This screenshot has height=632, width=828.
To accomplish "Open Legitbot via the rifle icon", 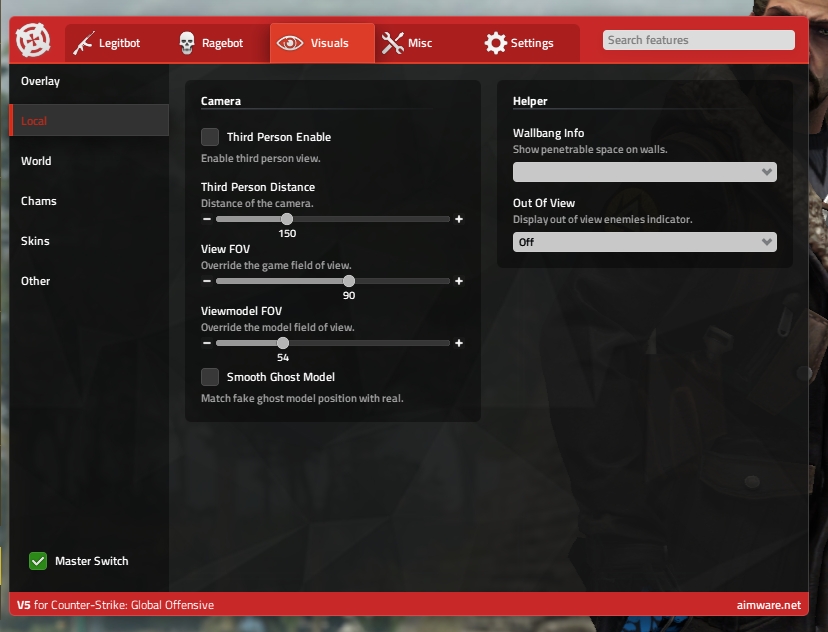I will (84, 43).
